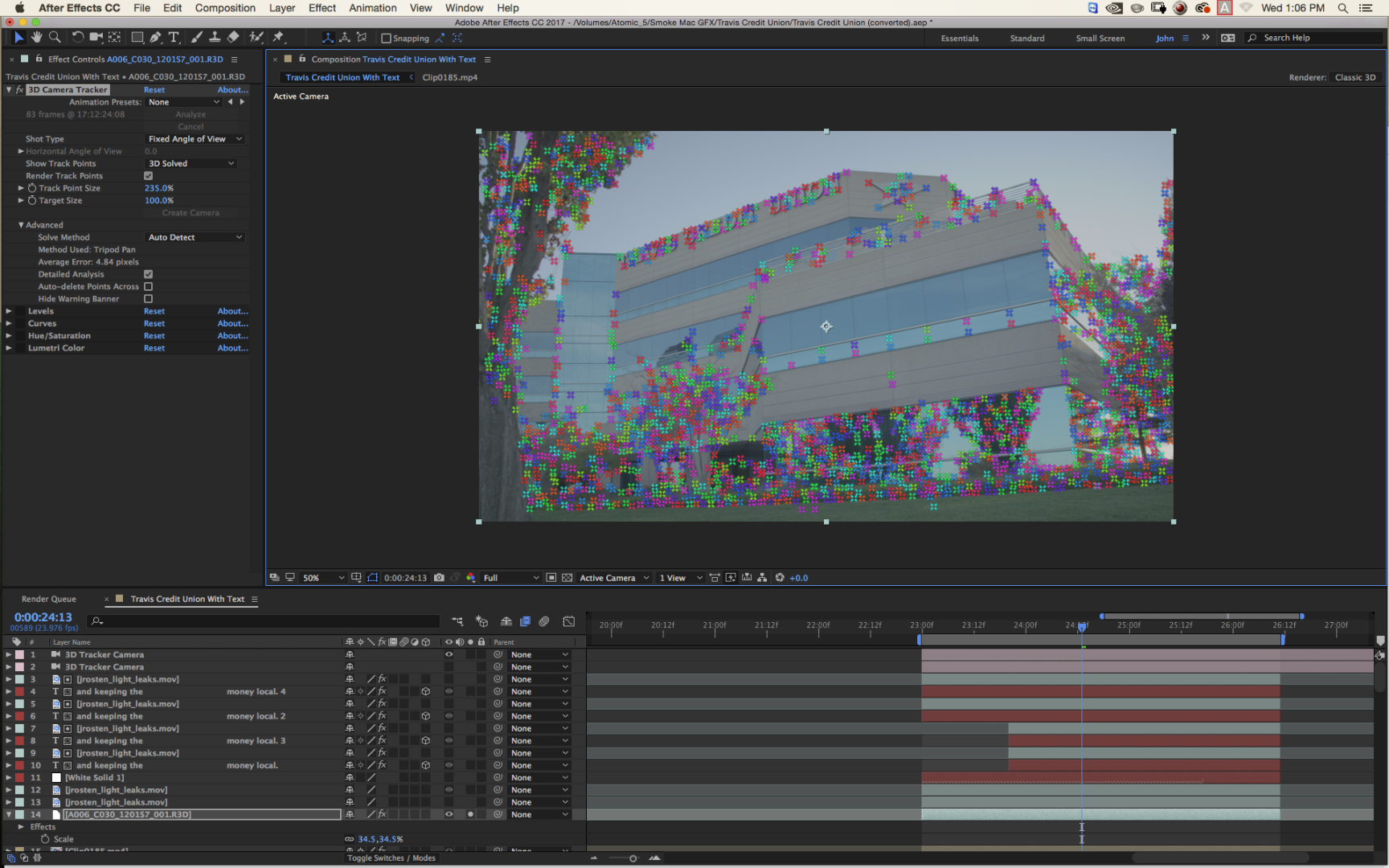Select the Pen tool
The height and width of the screenshot is (868, 1389).
pos(155,38)
